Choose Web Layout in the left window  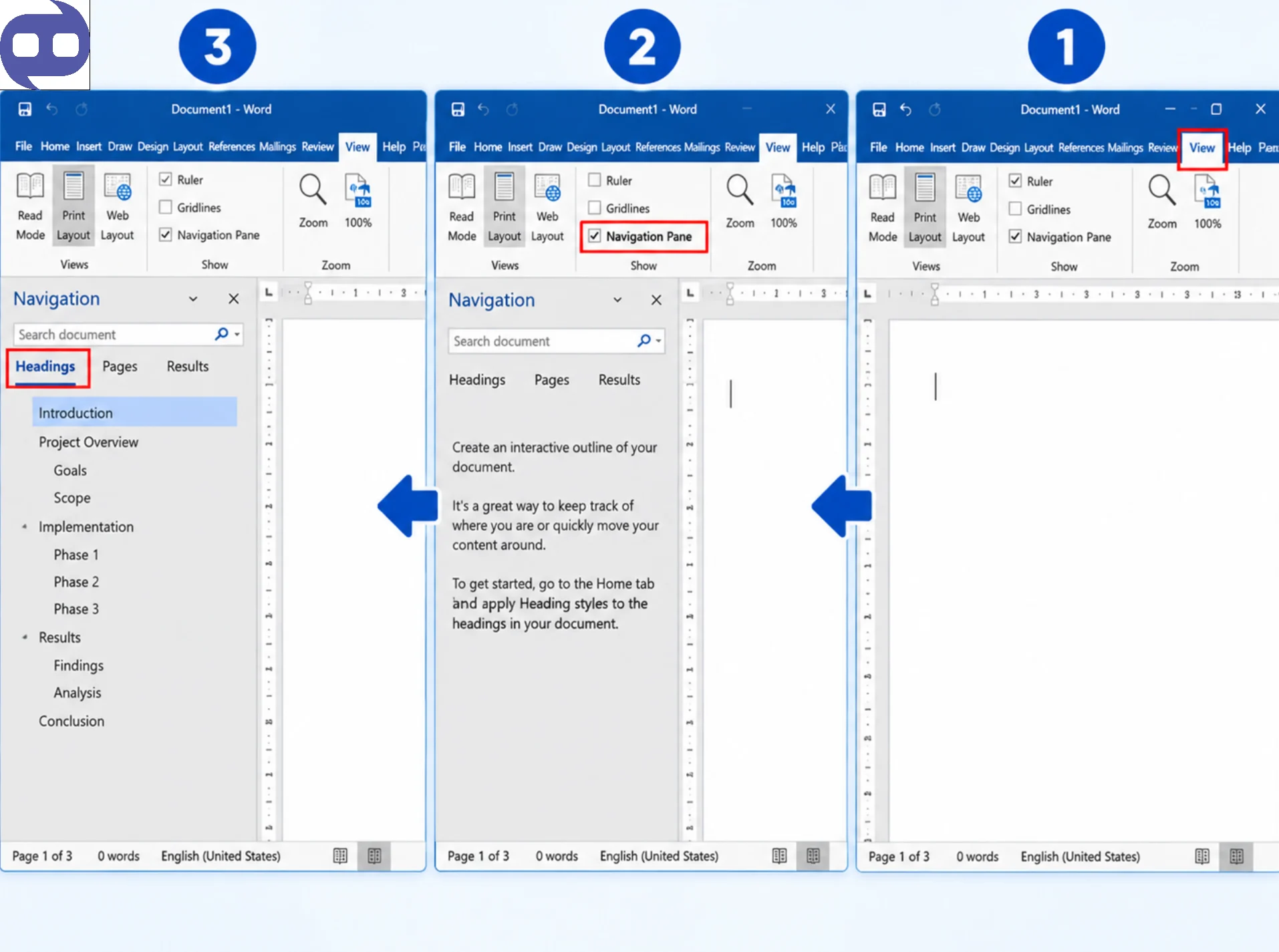[117, 206]
